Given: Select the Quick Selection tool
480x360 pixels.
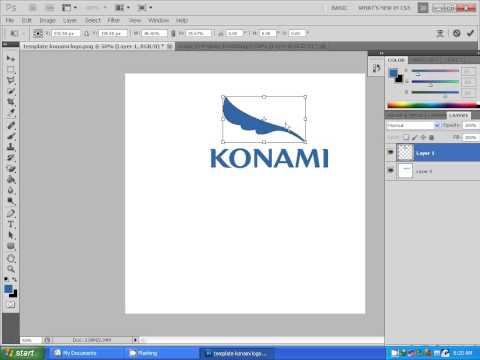Looking at the screenshot, I should pyautogui.click(x=11, y=91).
